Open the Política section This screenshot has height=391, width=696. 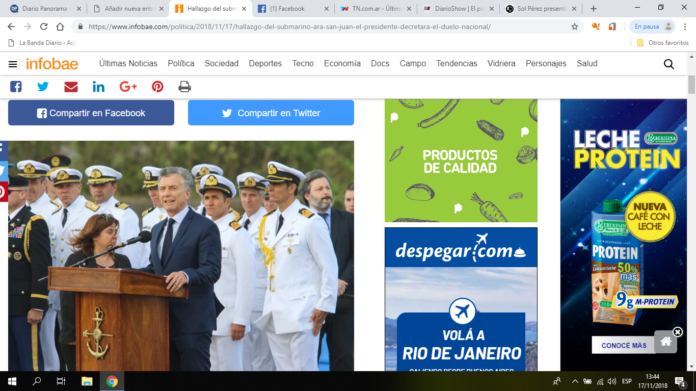pyautogui.click(x=181, y=63)
